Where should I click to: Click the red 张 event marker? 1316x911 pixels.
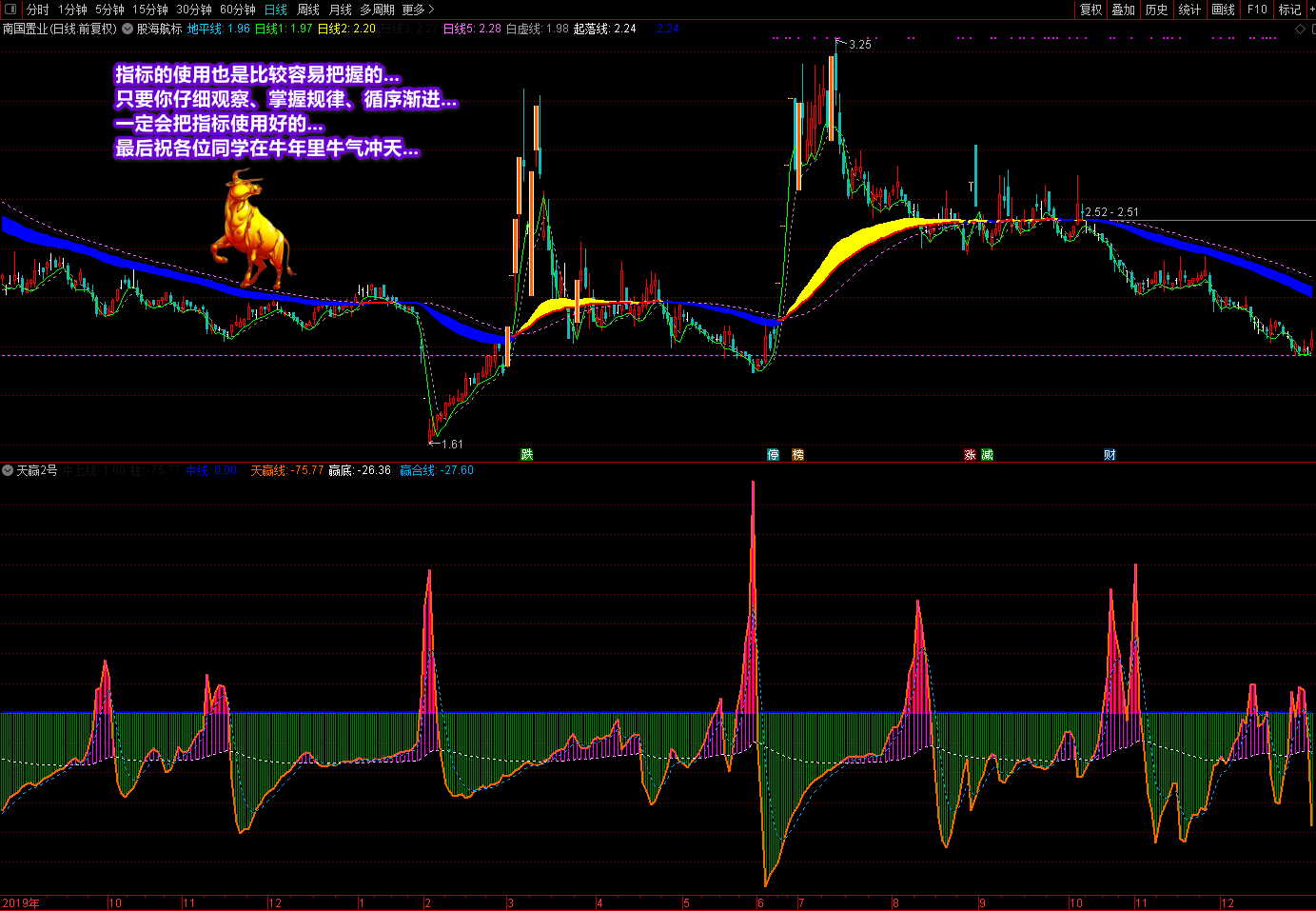[x=970, y=455]
